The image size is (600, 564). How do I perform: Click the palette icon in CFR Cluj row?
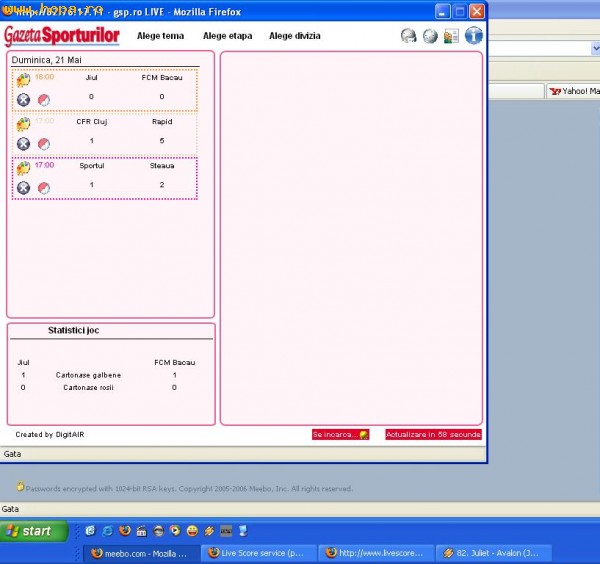tap(23, 124)
